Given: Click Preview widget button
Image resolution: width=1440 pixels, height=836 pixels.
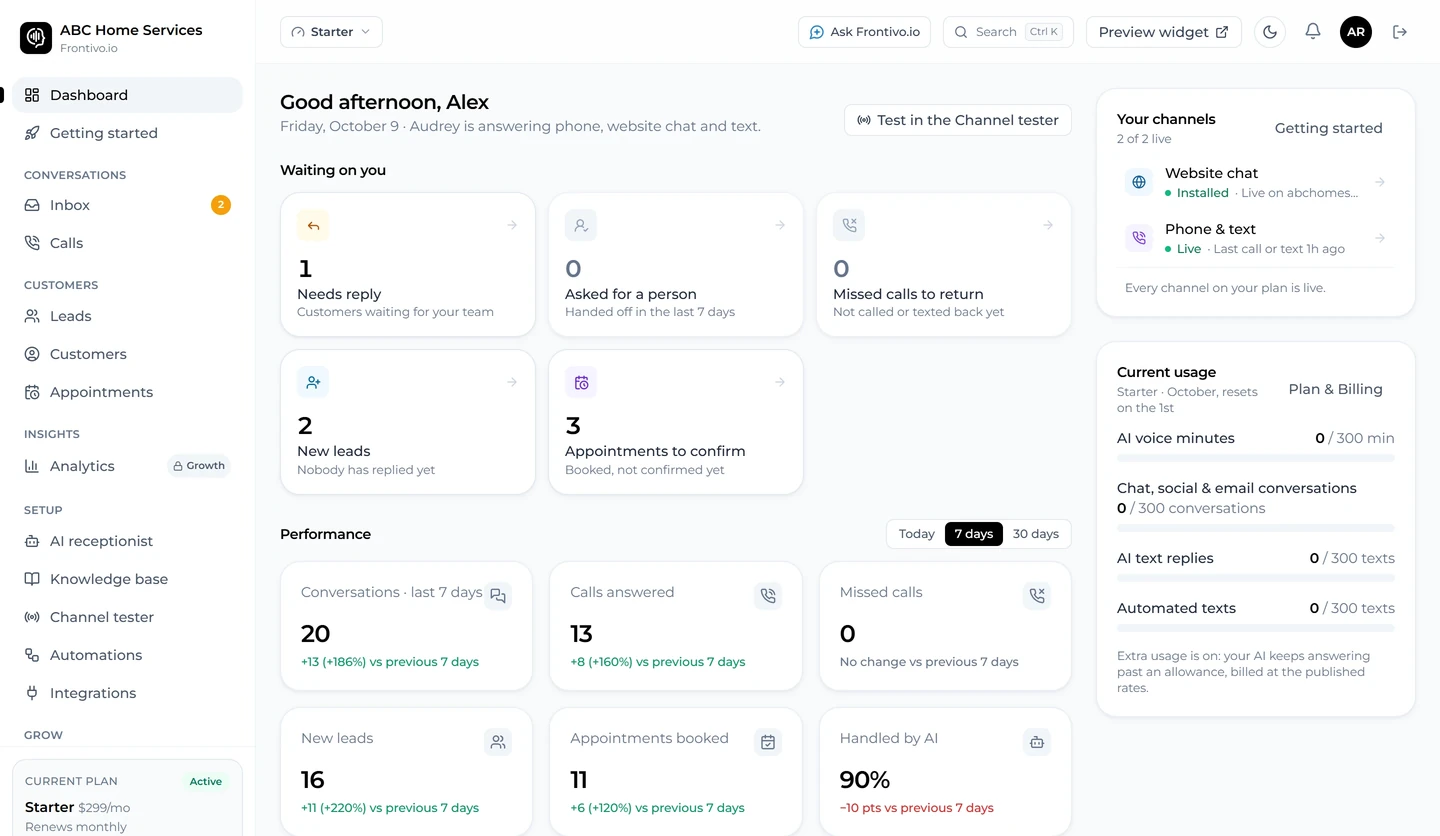Looking at the screenshot, I should 1164,32.
